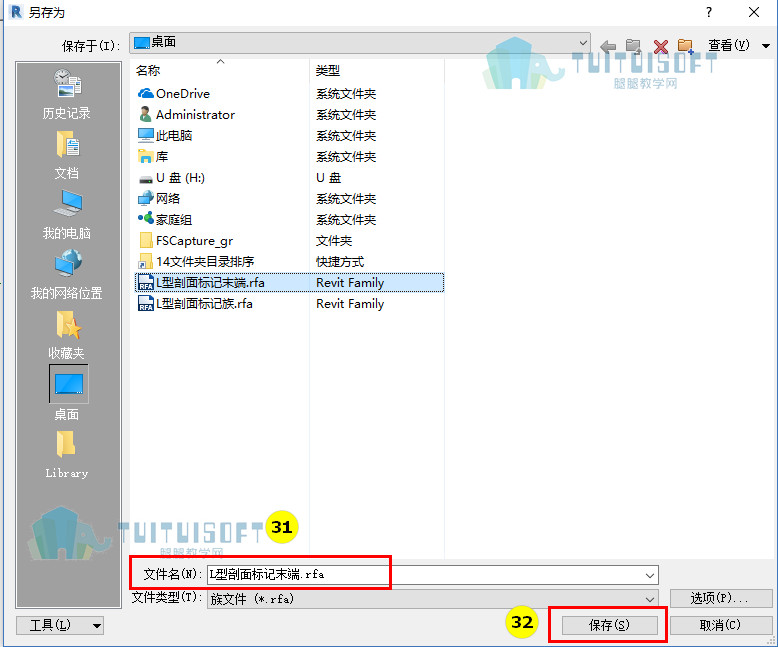The image size is (778, 647).
Task: Click the 库 library folder icon
Action: tap(145, 156)
